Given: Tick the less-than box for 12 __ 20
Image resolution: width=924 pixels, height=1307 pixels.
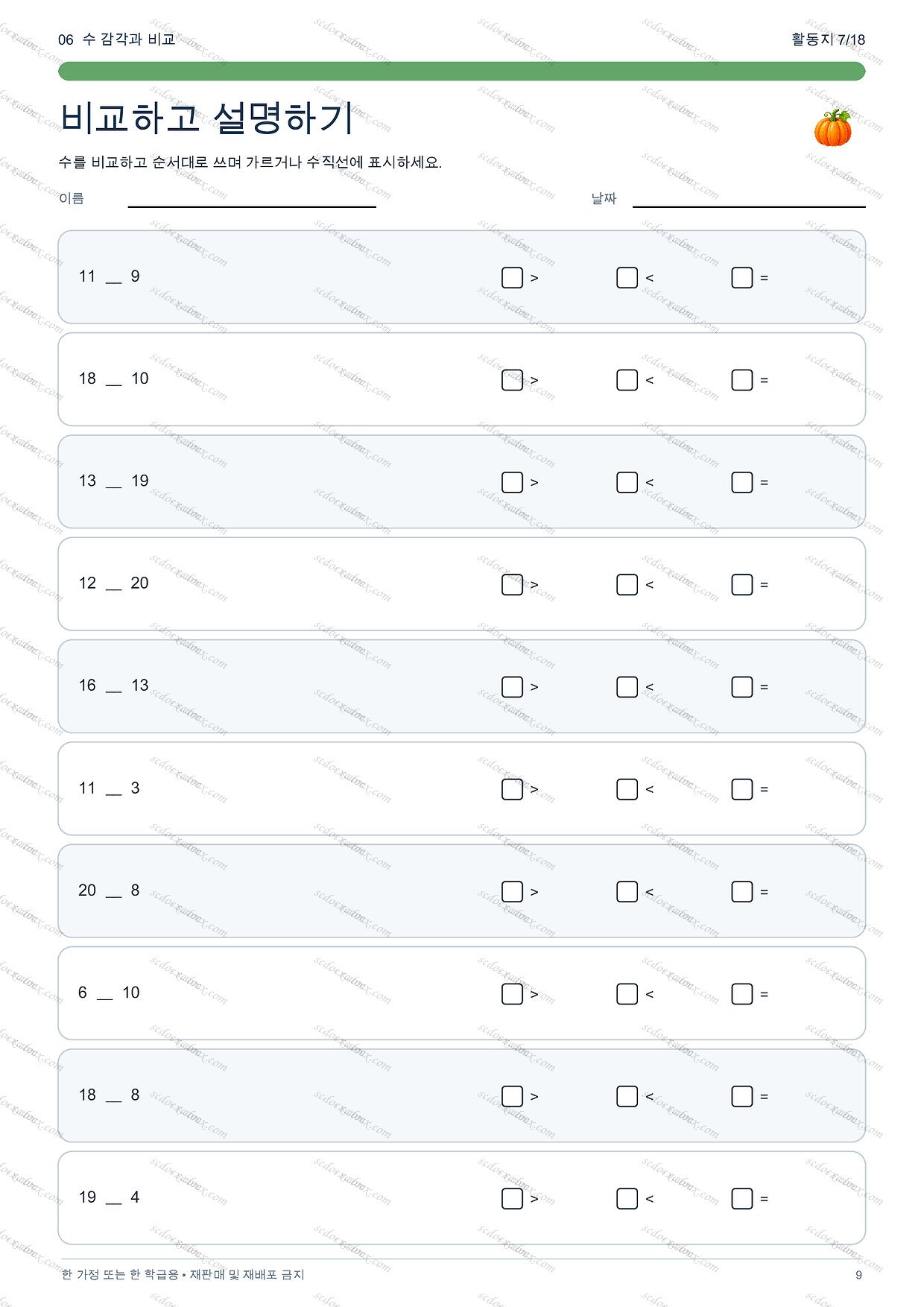Looking at the screenshot, I should 627,585.
